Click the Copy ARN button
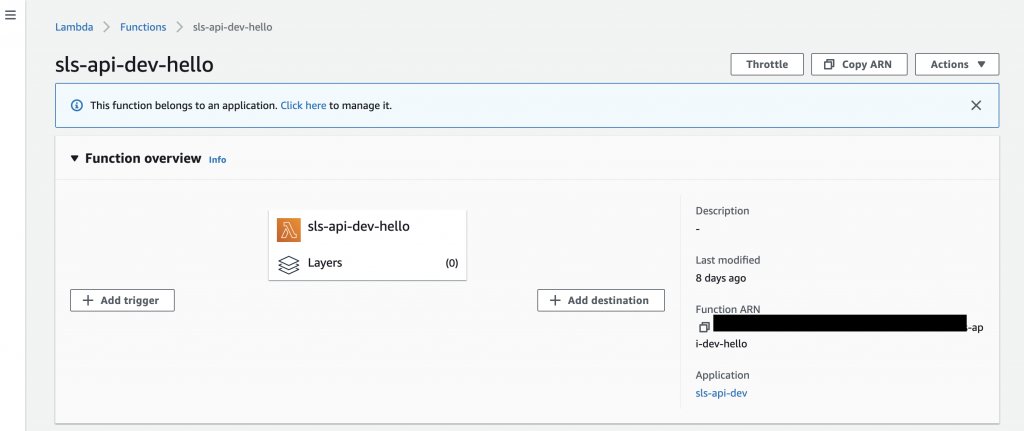1024x431 pixels. (859, 65)
